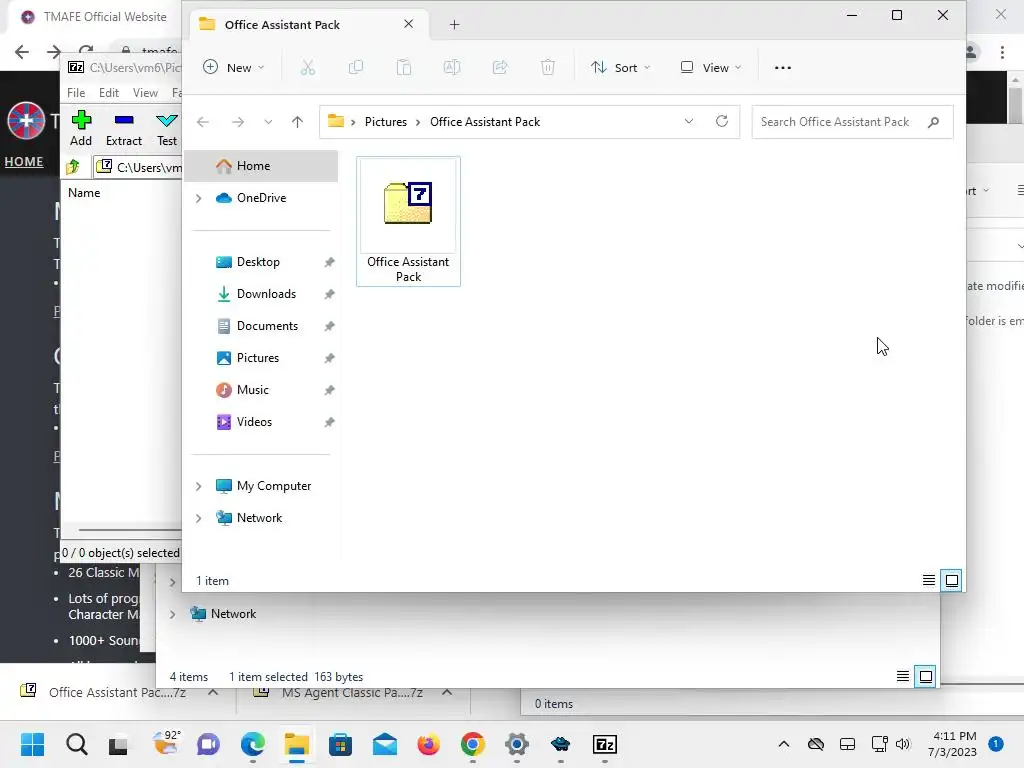This screenshot has height=768, width=1024.
Task: Open the 7-Zip Edit menu
Action: click(x=108, y=93)
